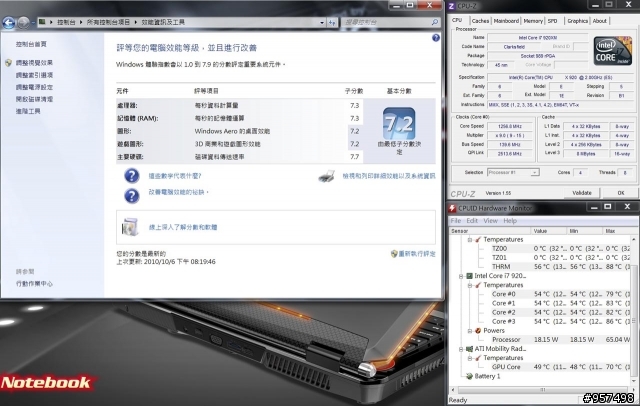Open the 行動作業中心 link
This screenshot has width=640, height=406.
pos(34,284)
